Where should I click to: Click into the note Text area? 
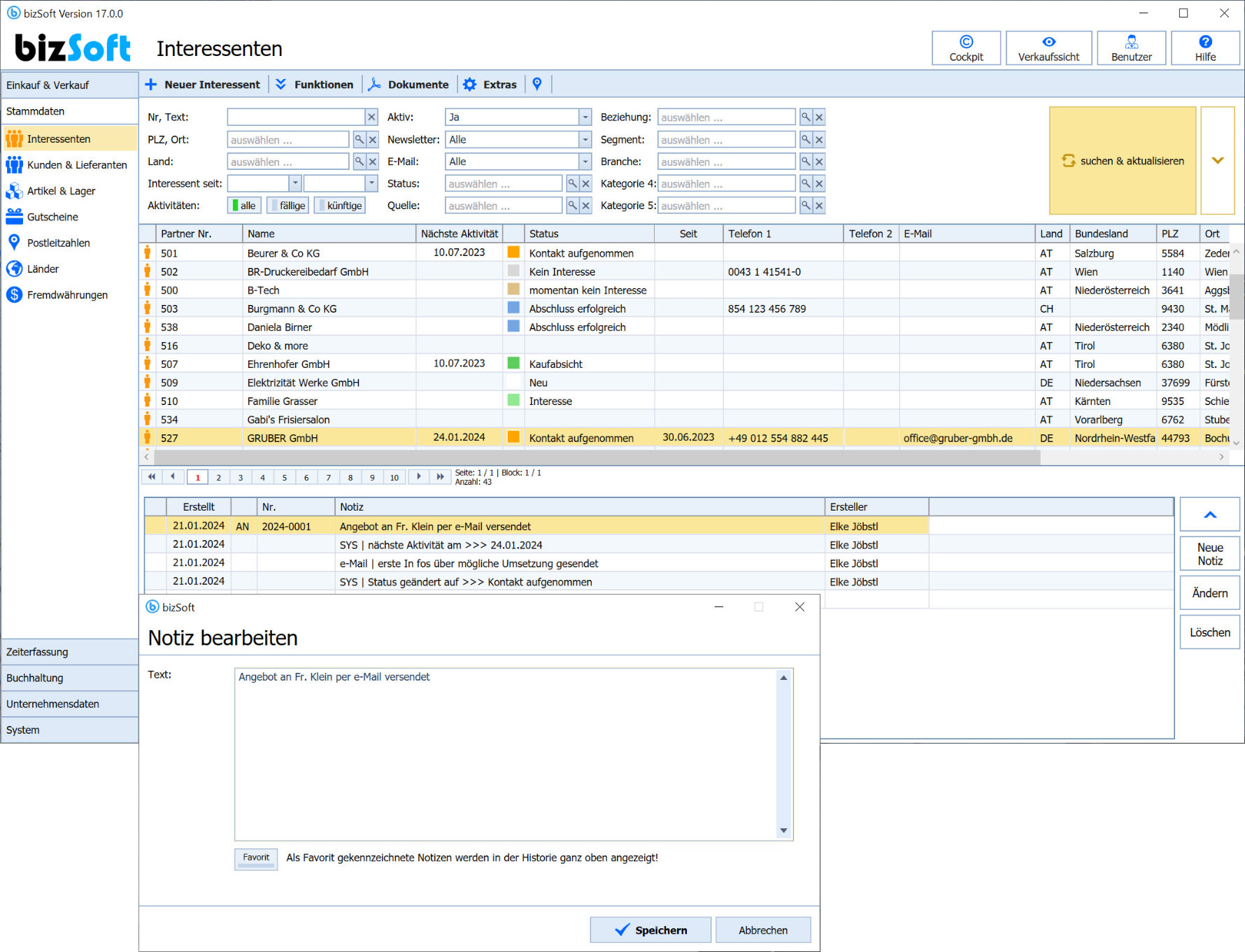click(x=506, y=754)
